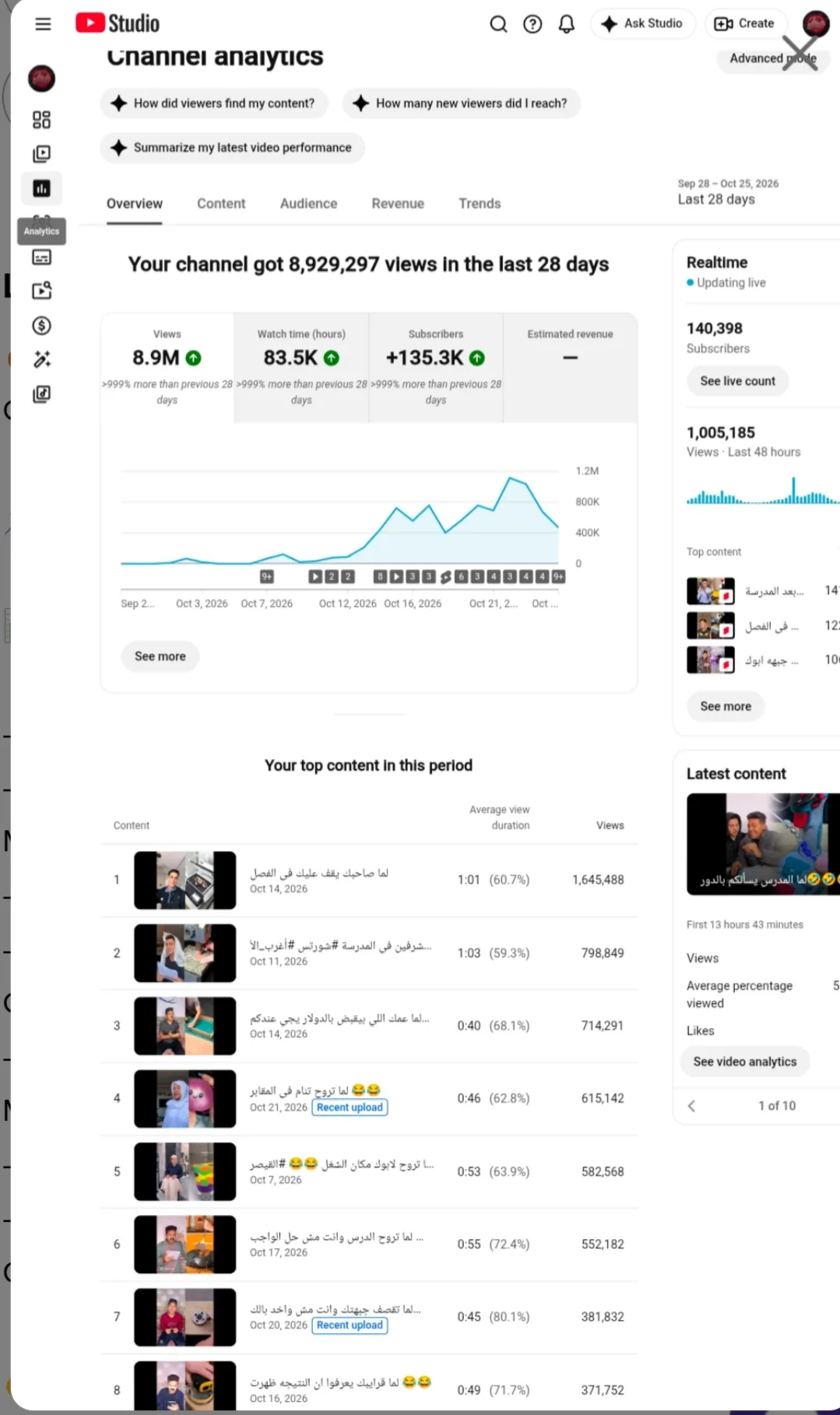Select the Subscribers metric card
The image size is (840, 1415).
click(436, 368)
